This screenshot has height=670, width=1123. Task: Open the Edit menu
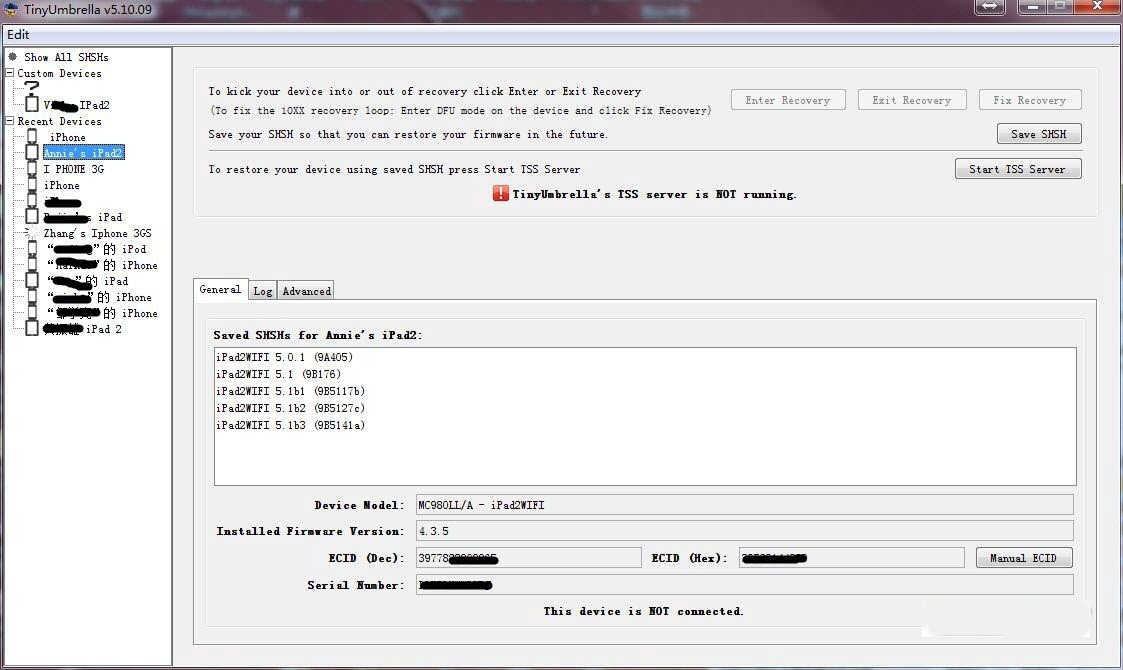pos(18,34)
